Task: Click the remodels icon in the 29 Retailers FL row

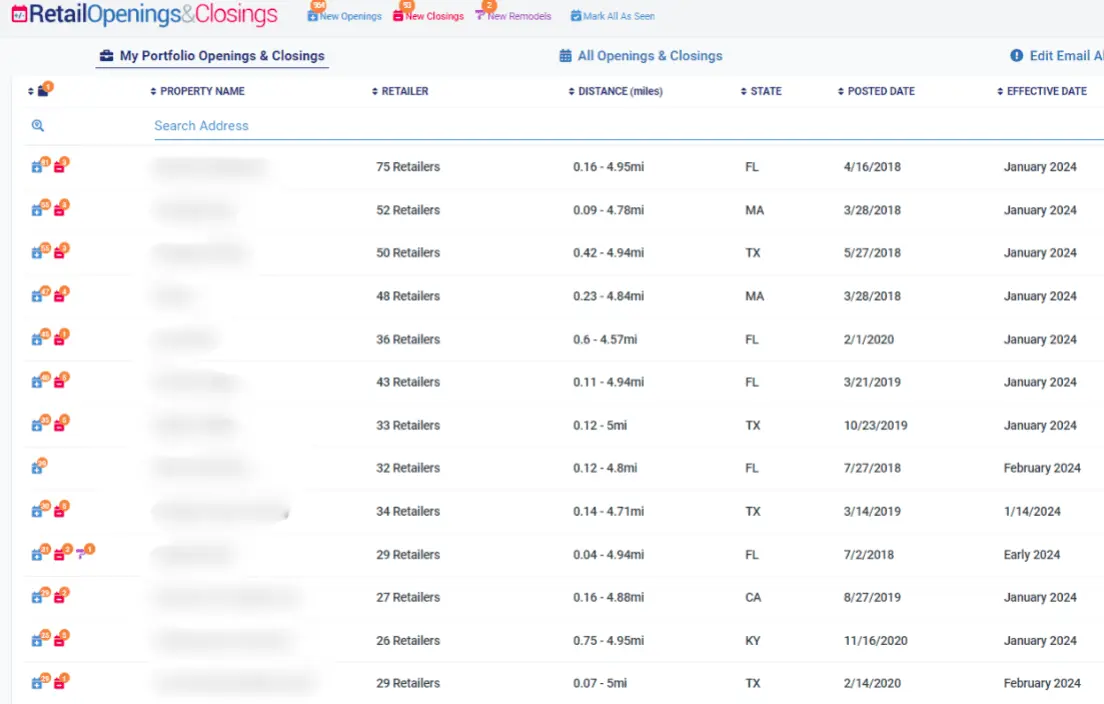Action: click(83, 554)
